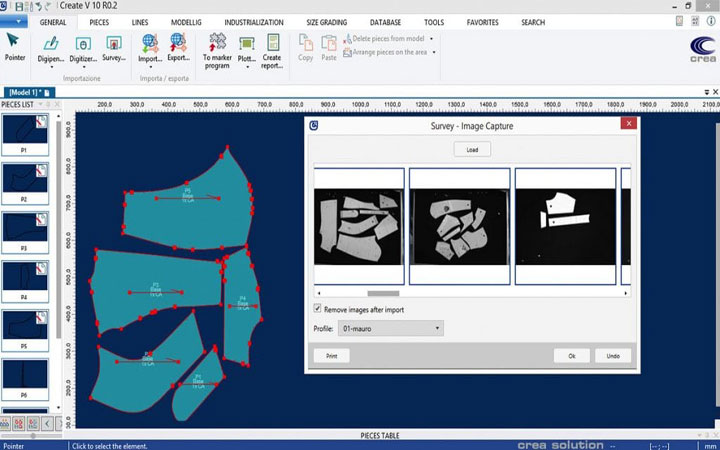Click the image list horizontal scrollbar thumb
This screenshot has width=720, height=450.
pyautogui.click(x=383, y=294)
